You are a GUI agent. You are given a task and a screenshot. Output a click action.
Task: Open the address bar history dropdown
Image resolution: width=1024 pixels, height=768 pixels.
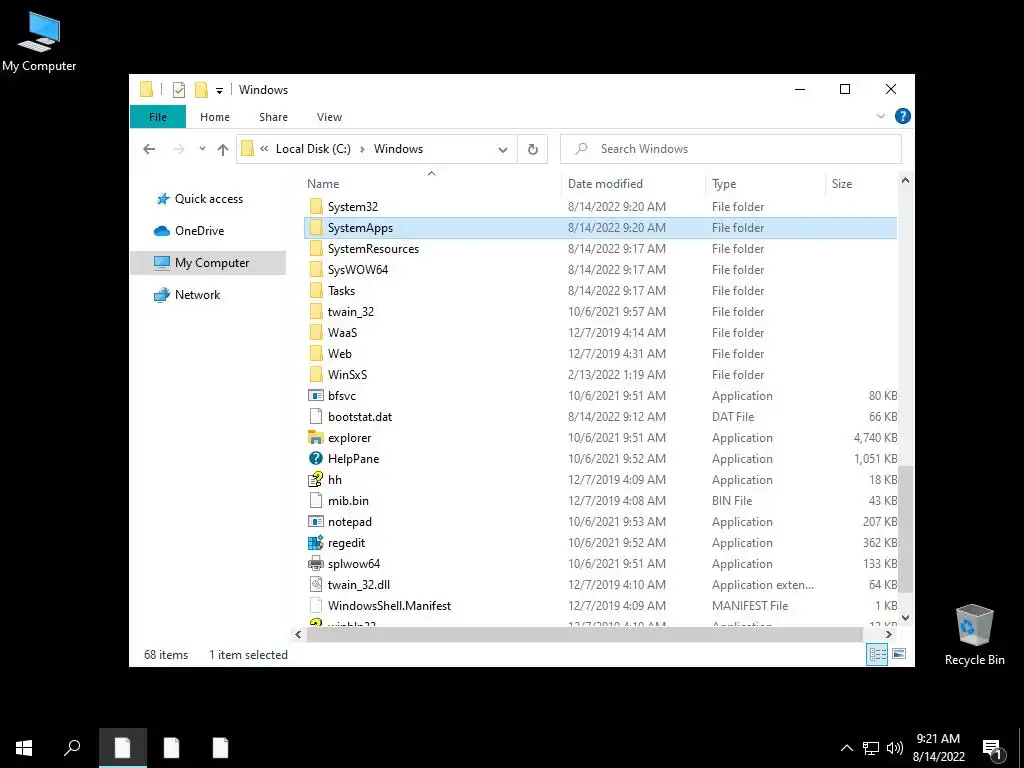[x=502, y=150]
